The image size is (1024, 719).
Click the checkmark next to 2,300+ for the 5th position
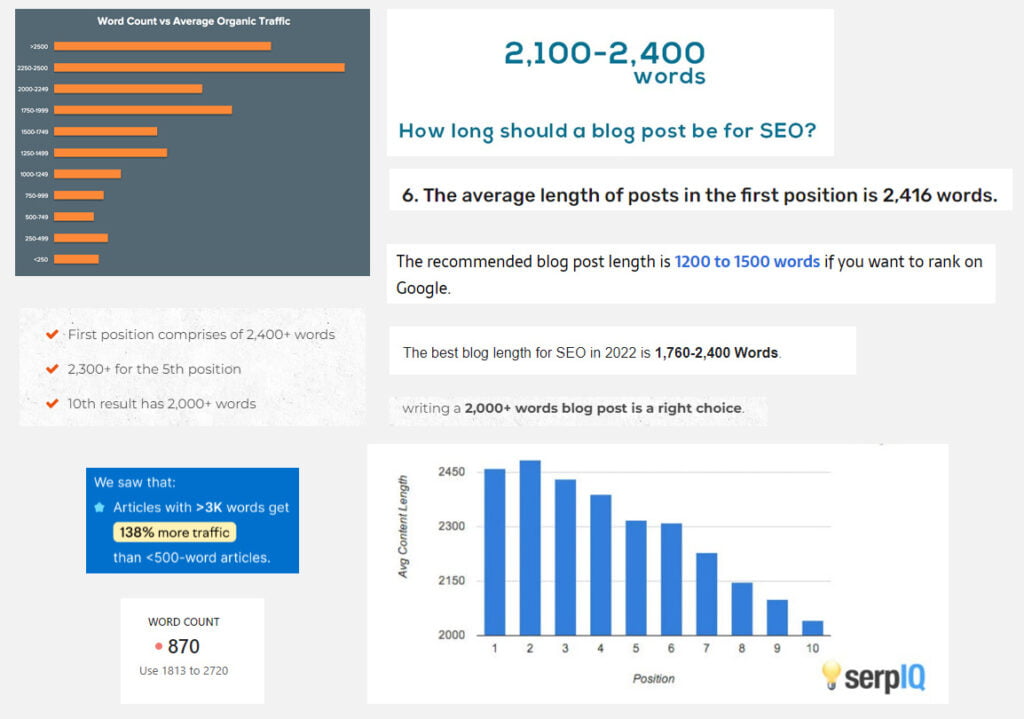click(52, 369)
